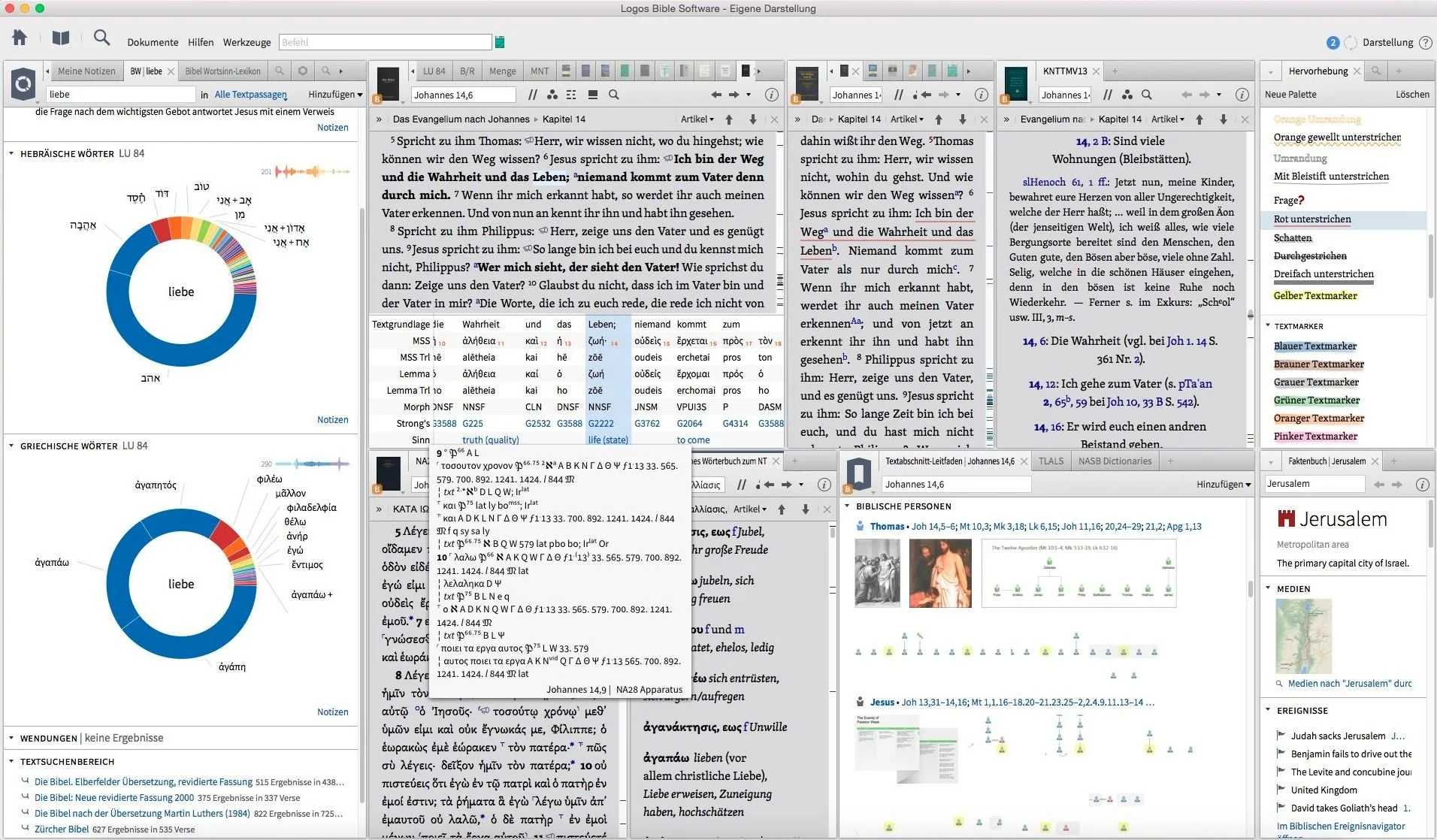This screenshot has height=840, width=1437.
Task: Collapse the Griechische Wörter section
Action: click(x=11, y=446)
